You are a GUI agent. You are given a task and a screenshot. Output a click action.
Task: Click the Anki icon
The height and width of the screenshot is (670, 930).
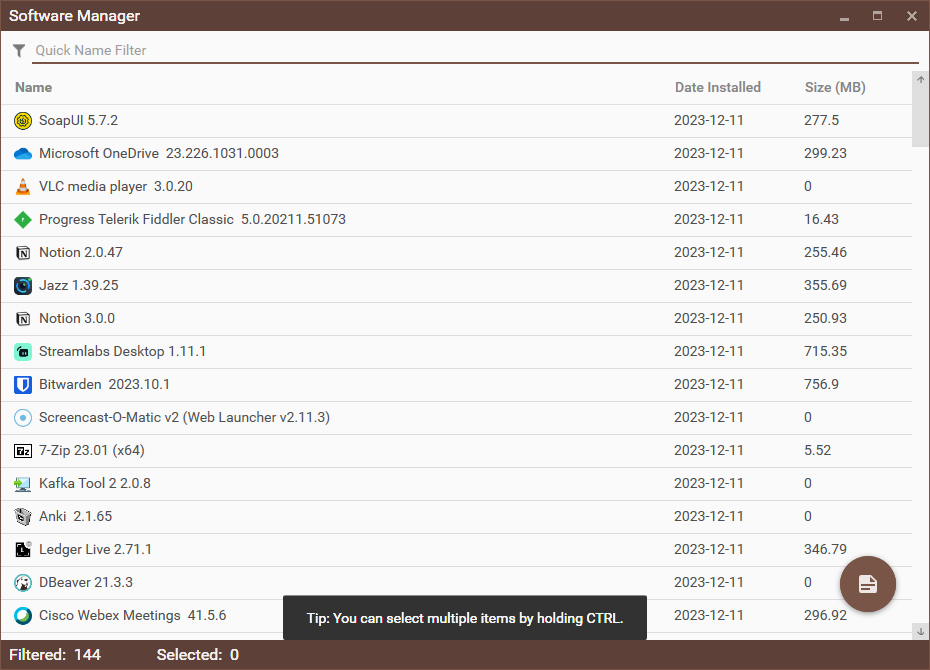23,517
